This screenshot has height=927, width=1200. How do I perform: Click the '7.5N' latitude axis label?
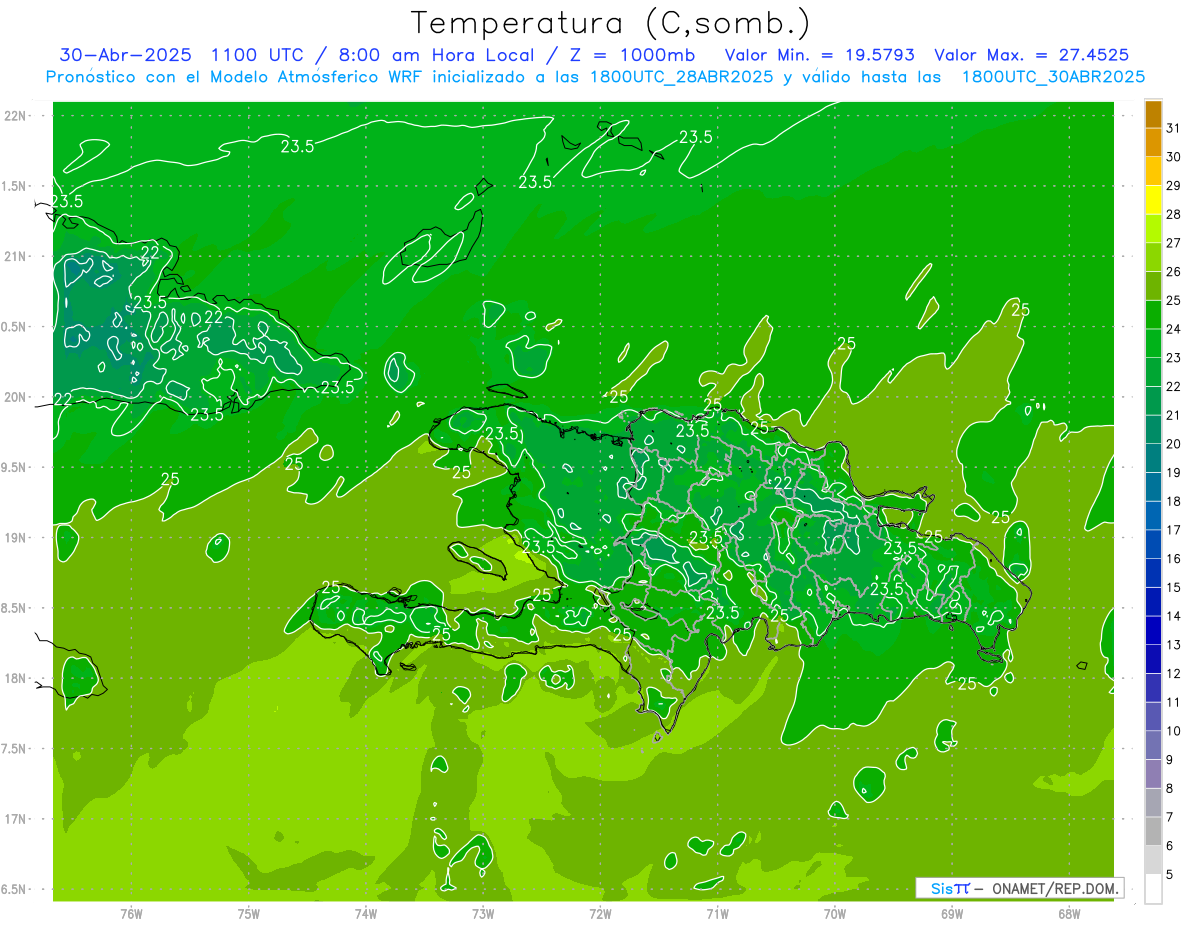15,749
